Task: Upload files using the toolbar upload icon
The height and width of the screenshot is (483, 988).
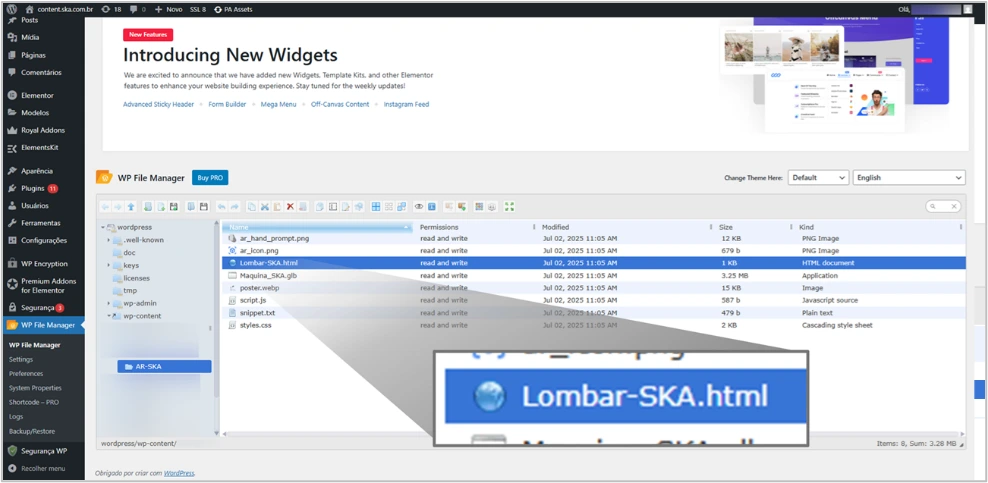Action: point(174,207)
